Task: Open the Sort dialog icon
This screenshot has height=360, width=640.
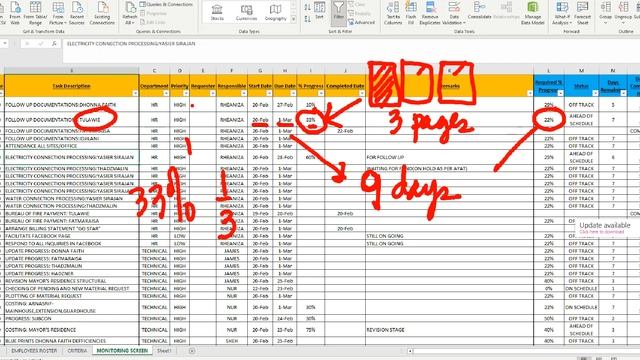Action: point(320,11)
